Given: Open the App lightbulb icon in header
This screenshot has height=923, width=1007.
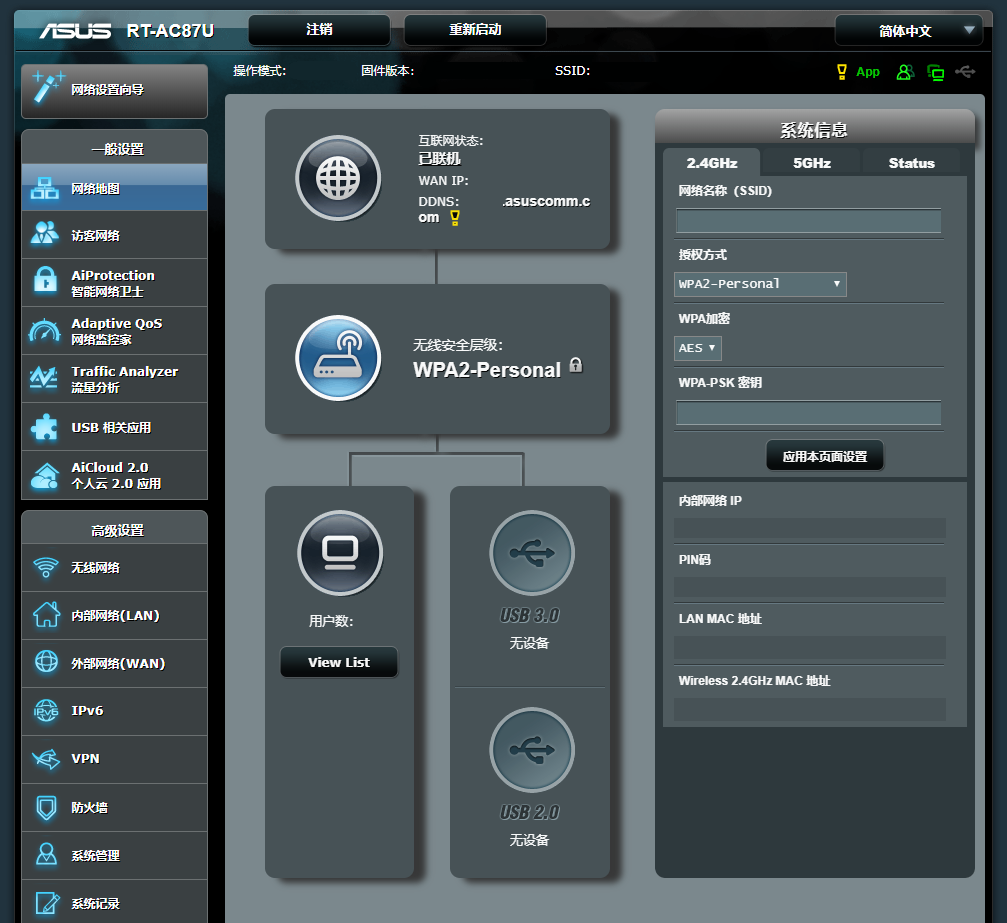Looking at the screenshot, I should pos(842,72).
